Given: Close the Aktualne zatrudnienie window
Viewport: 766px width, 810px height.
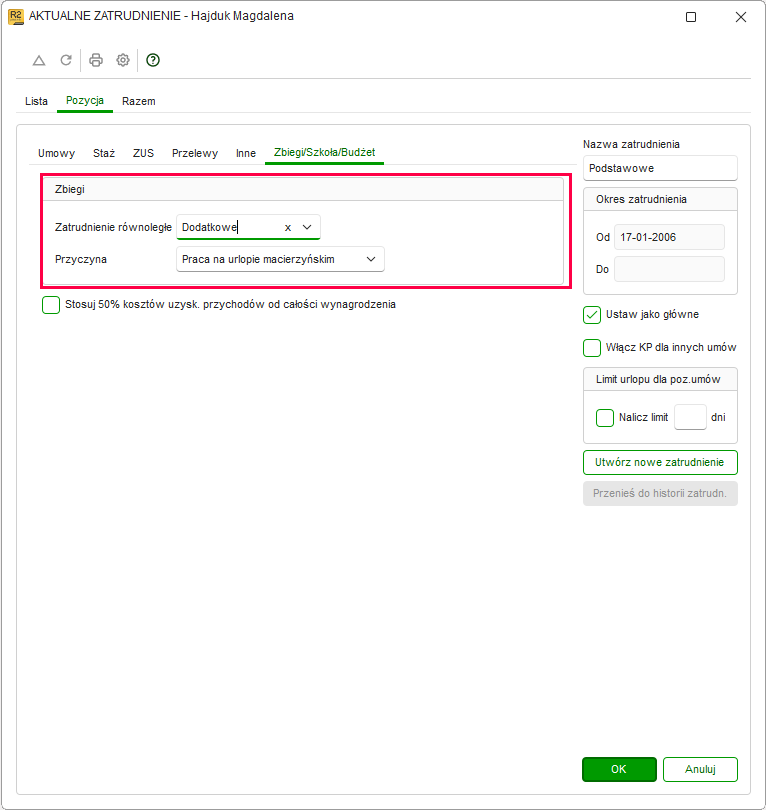Looking at the screenshot, I should click(x=741, y=17).
